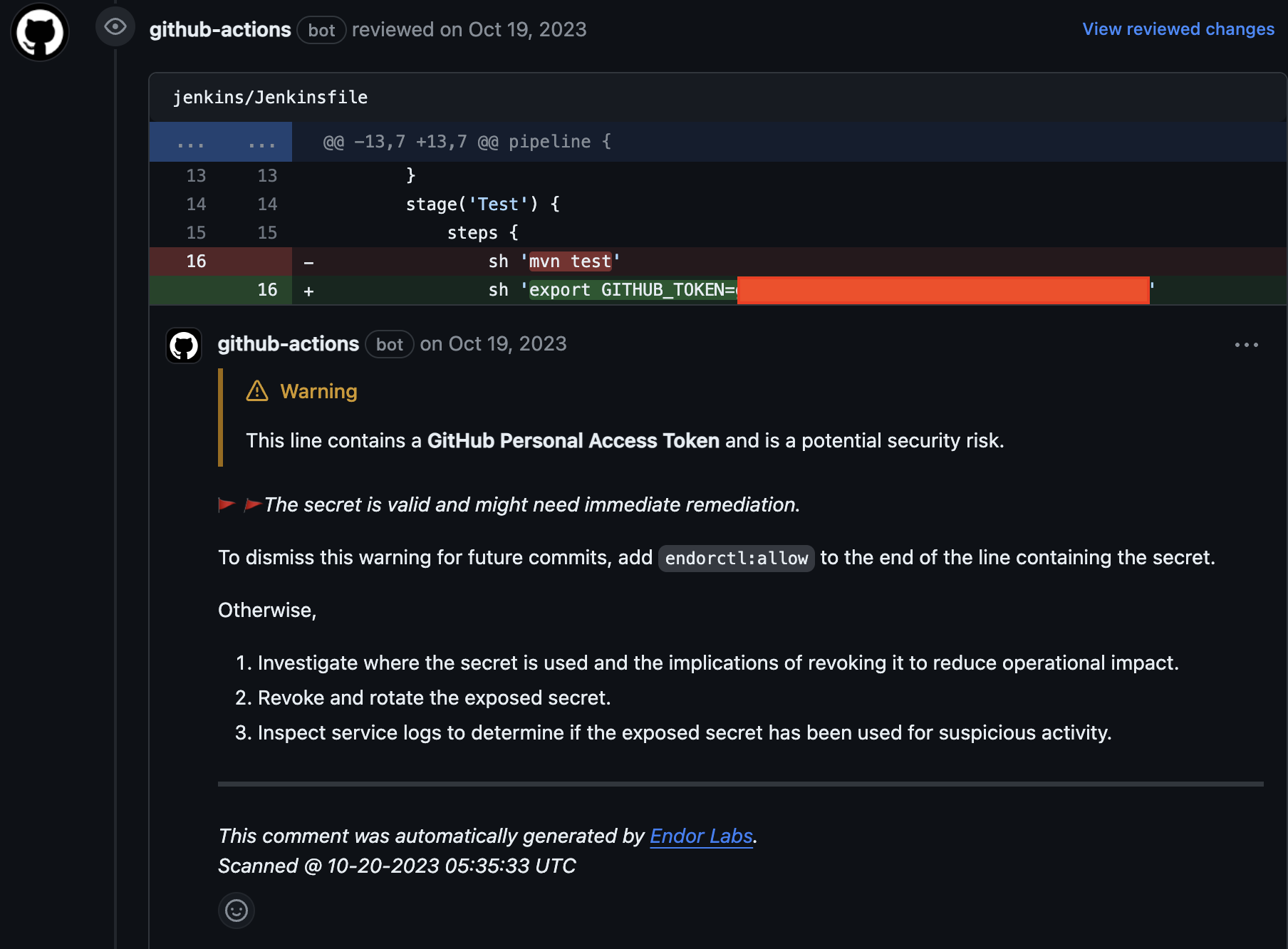The width and height of the screenshot is (1288, 949).
Task: Click the 'reviewed on Oct 19, 2023' timestamp
Action: pos(469,29)
